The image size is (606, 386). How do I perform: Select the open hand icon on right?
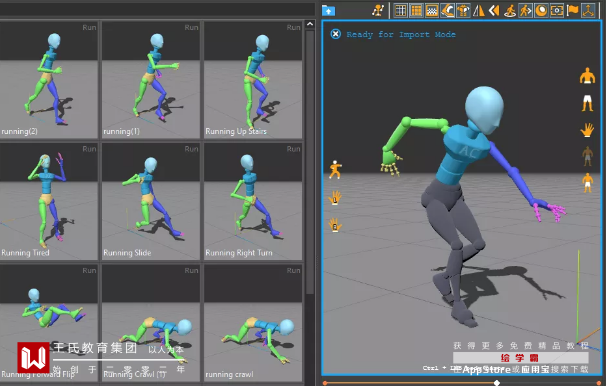(587, 130)
